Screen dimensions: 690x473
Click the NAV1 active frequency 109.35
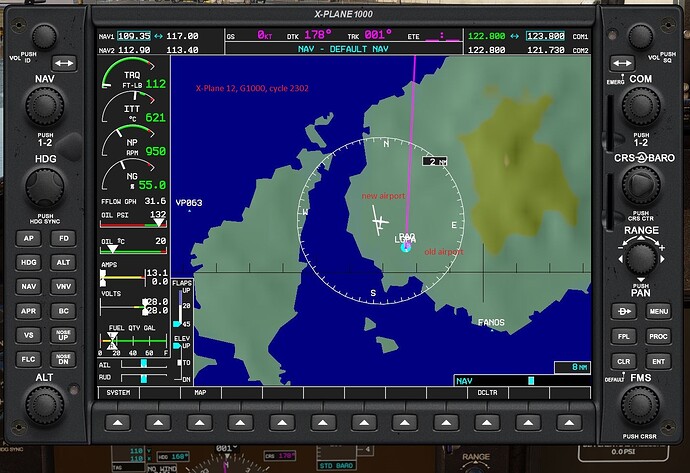pyautogui.click(x=134, y=36)
